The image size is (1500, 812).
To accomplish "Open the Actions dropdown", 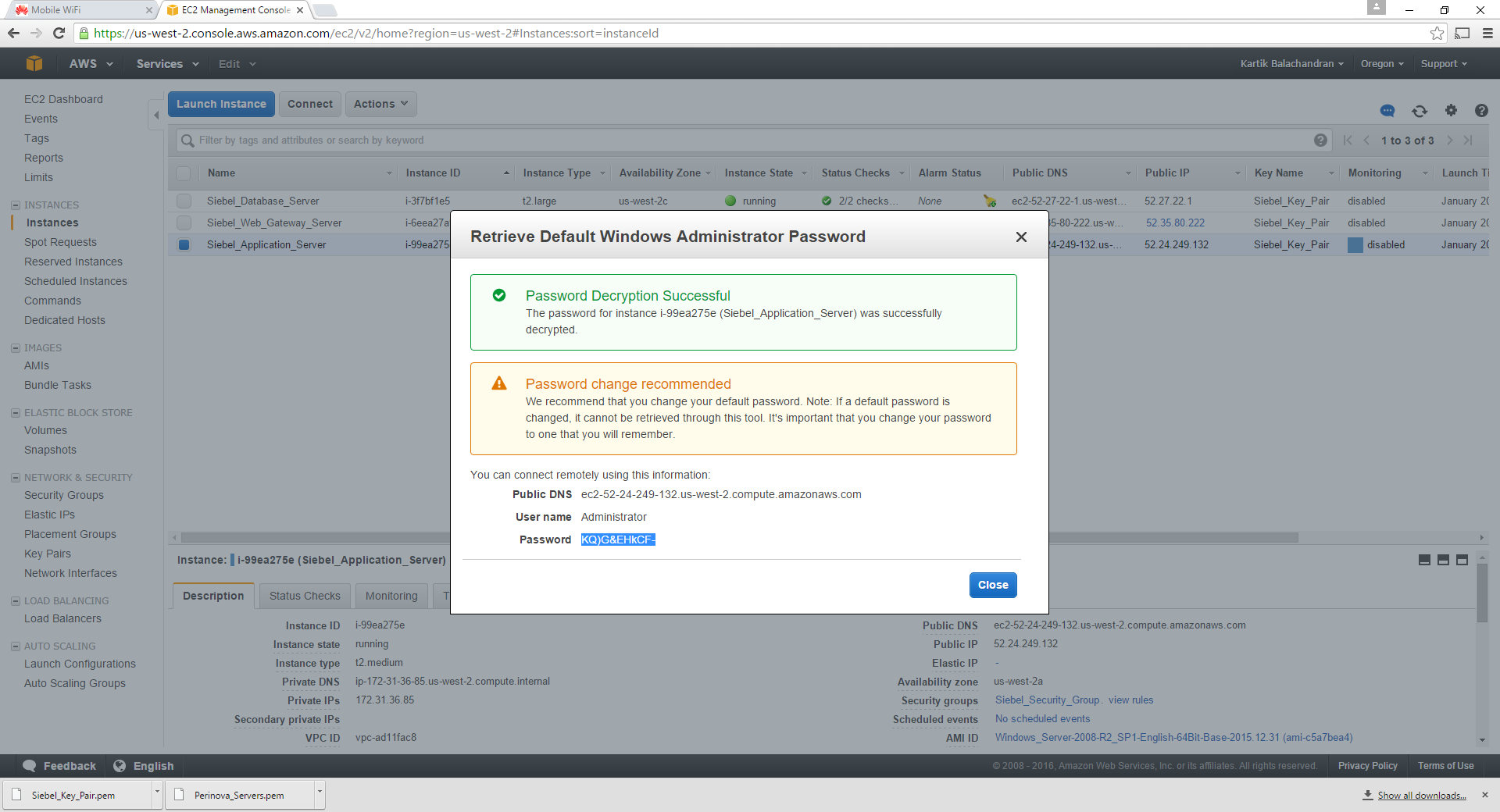I will [380, 104].
